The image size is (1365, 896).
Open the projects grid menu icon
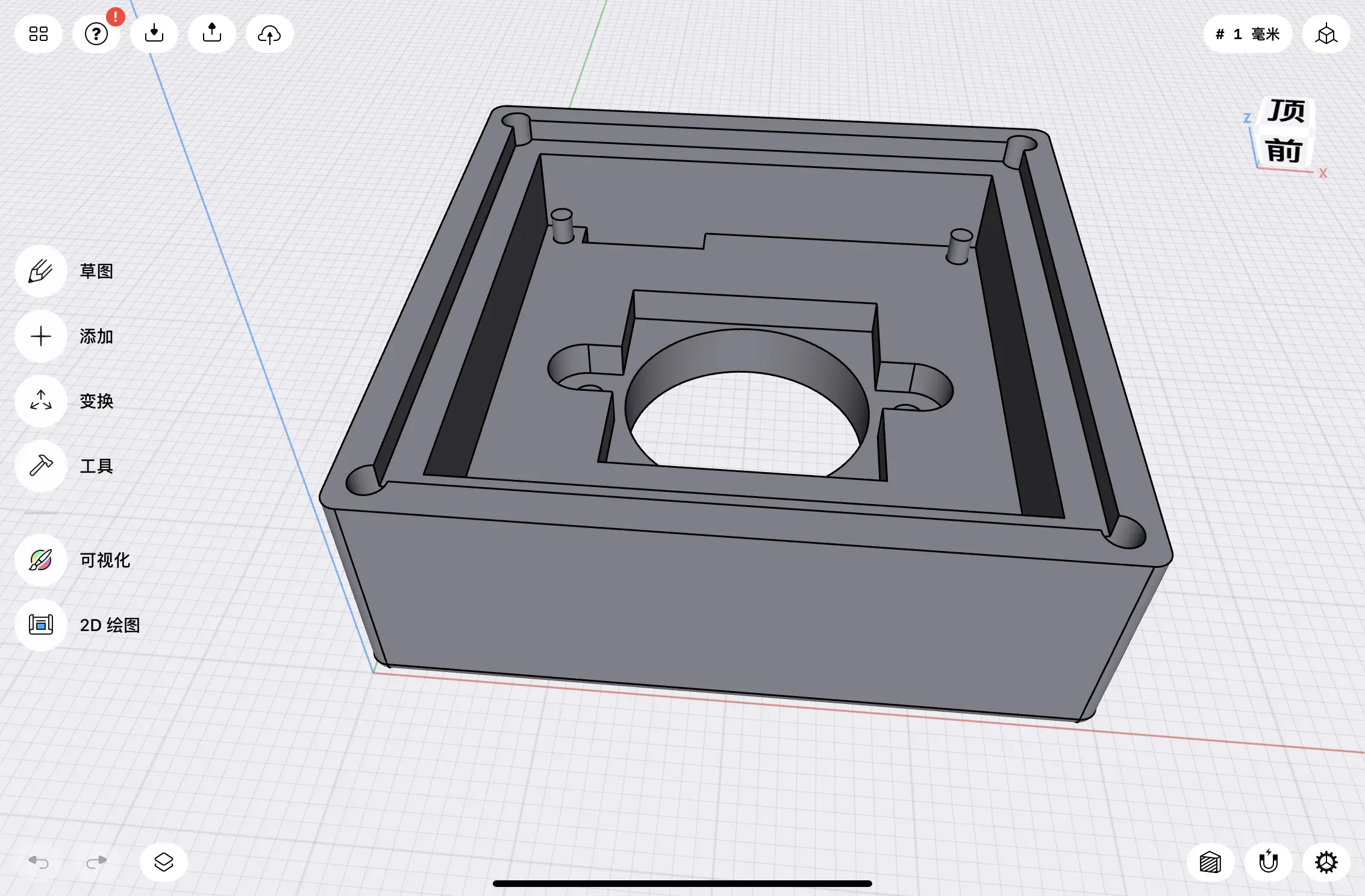coord(39,34)
